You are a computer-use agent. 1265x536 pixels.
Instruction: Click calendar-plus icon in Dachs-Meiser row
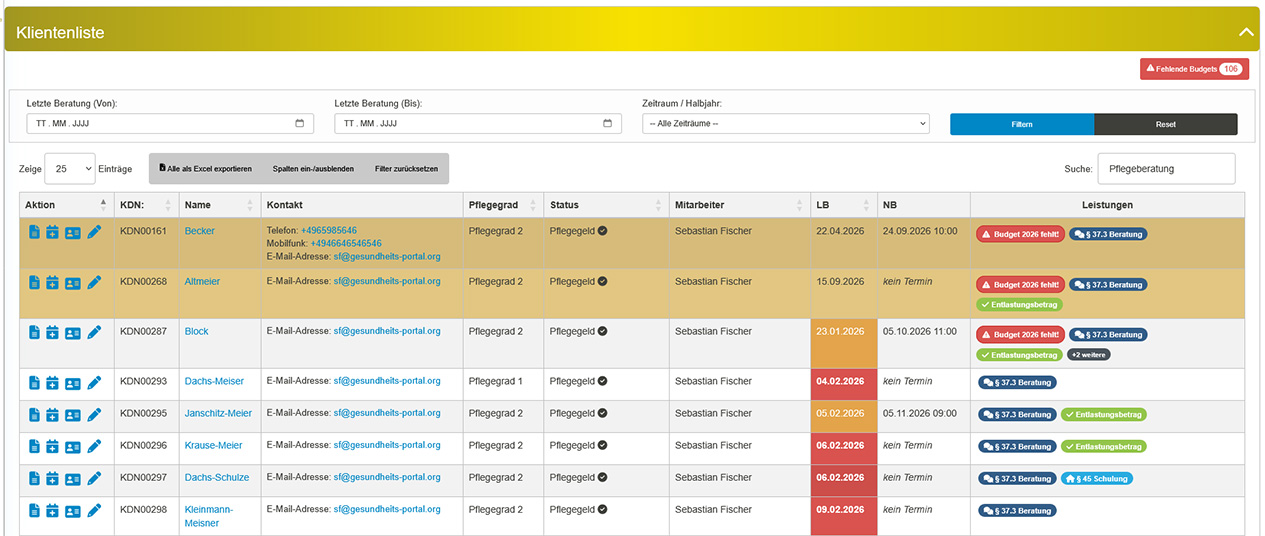click(x=52, y=383)
